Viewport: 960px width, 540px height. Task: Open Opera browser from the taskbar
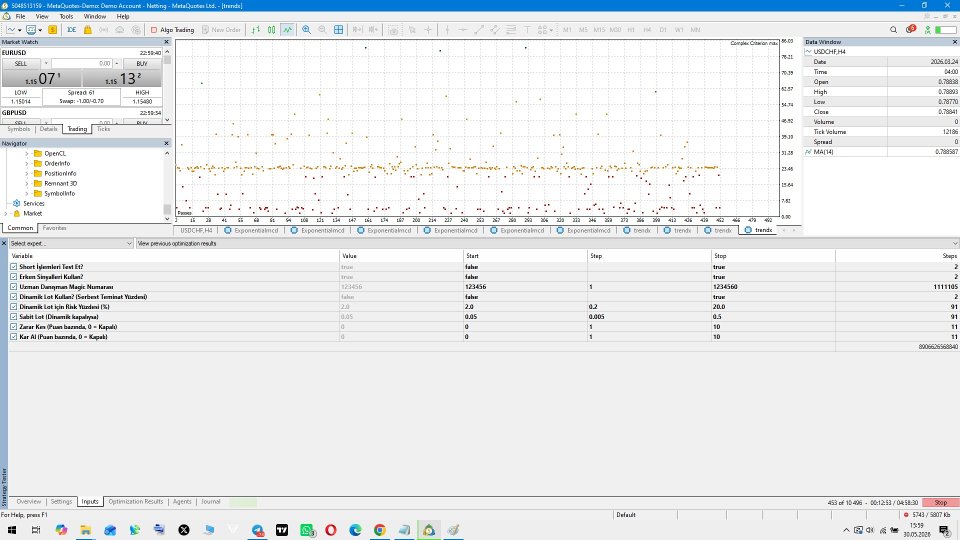(x=331, y=530)
